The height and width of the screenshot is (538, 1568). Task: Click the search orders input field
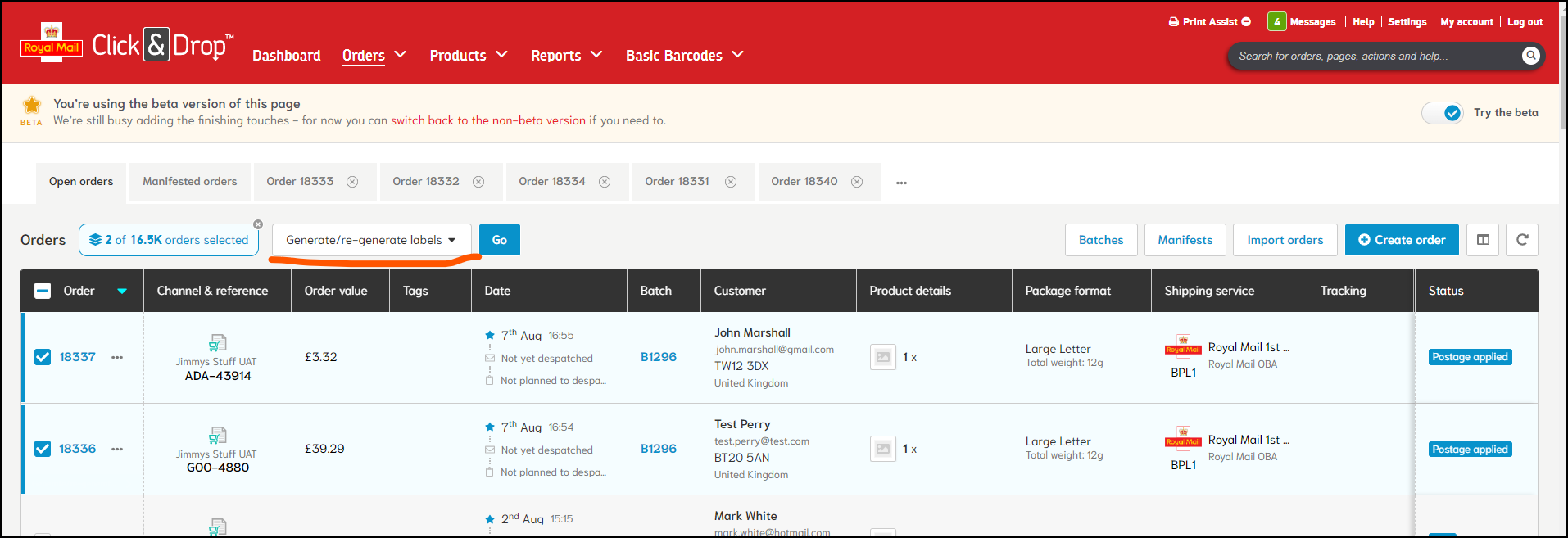point(1372,56)
